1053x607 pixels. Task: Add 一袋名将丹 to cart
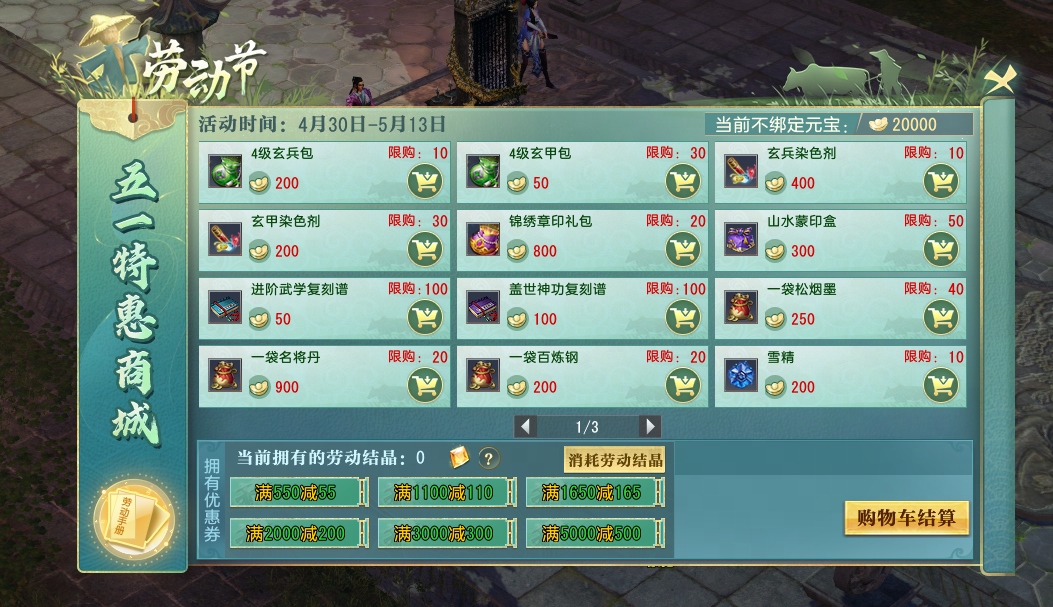[x=425, y=385]
